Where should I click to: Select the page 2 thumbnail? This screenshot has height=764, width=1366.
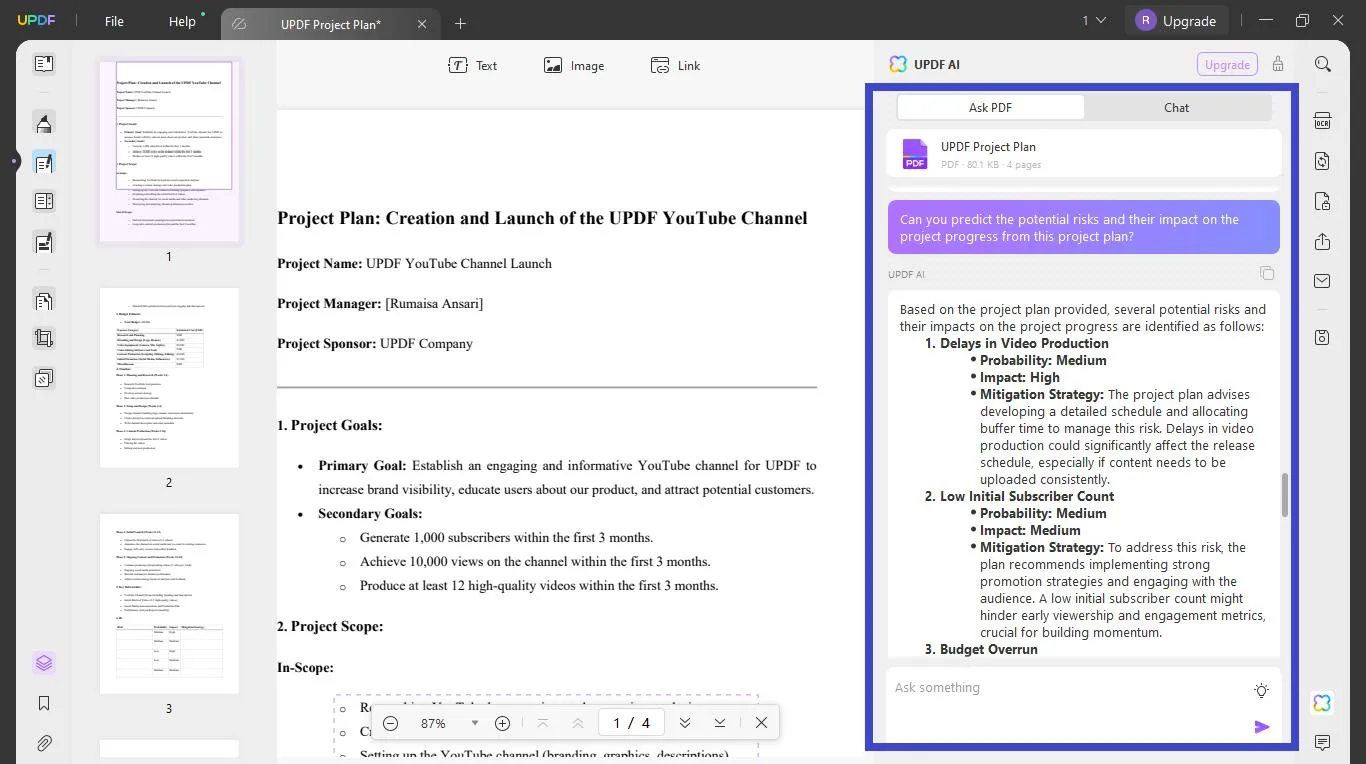[169, 378]
